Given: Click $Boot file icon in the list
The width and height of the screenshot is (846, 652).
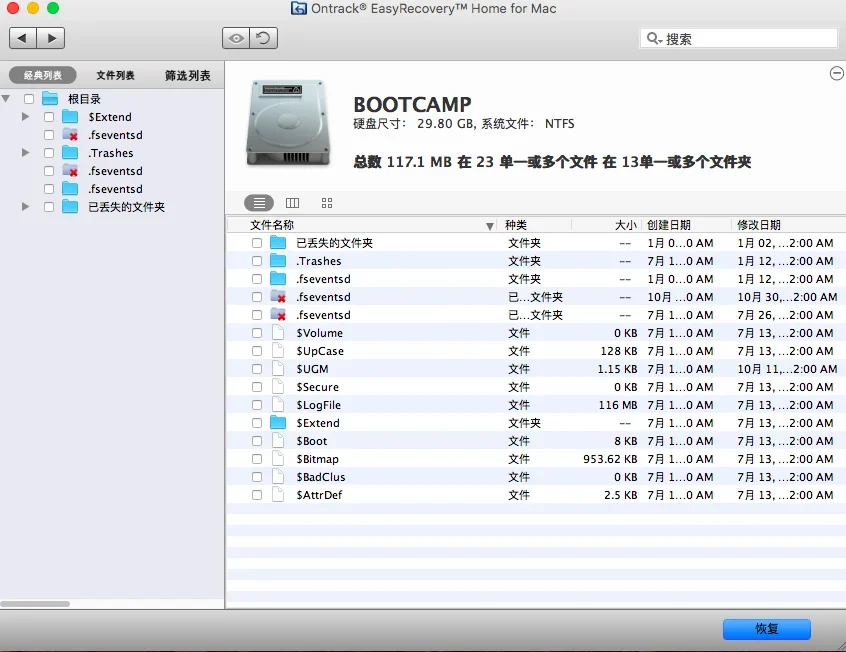Looking at the screenshot, I should pyautogui.click(x=278, y=441).
